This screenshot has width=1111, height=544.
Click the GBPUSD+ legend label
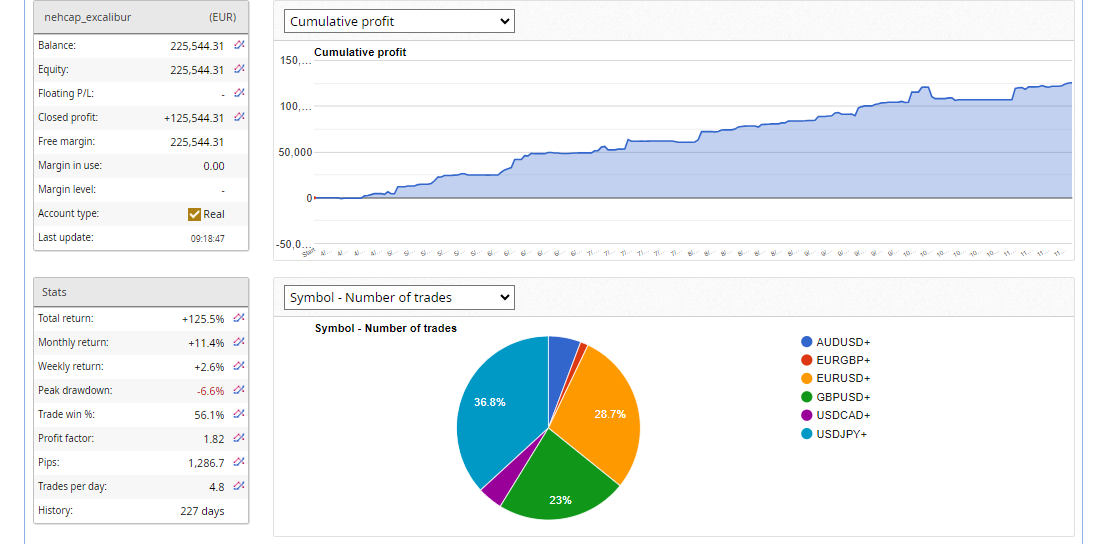[843, 397]
